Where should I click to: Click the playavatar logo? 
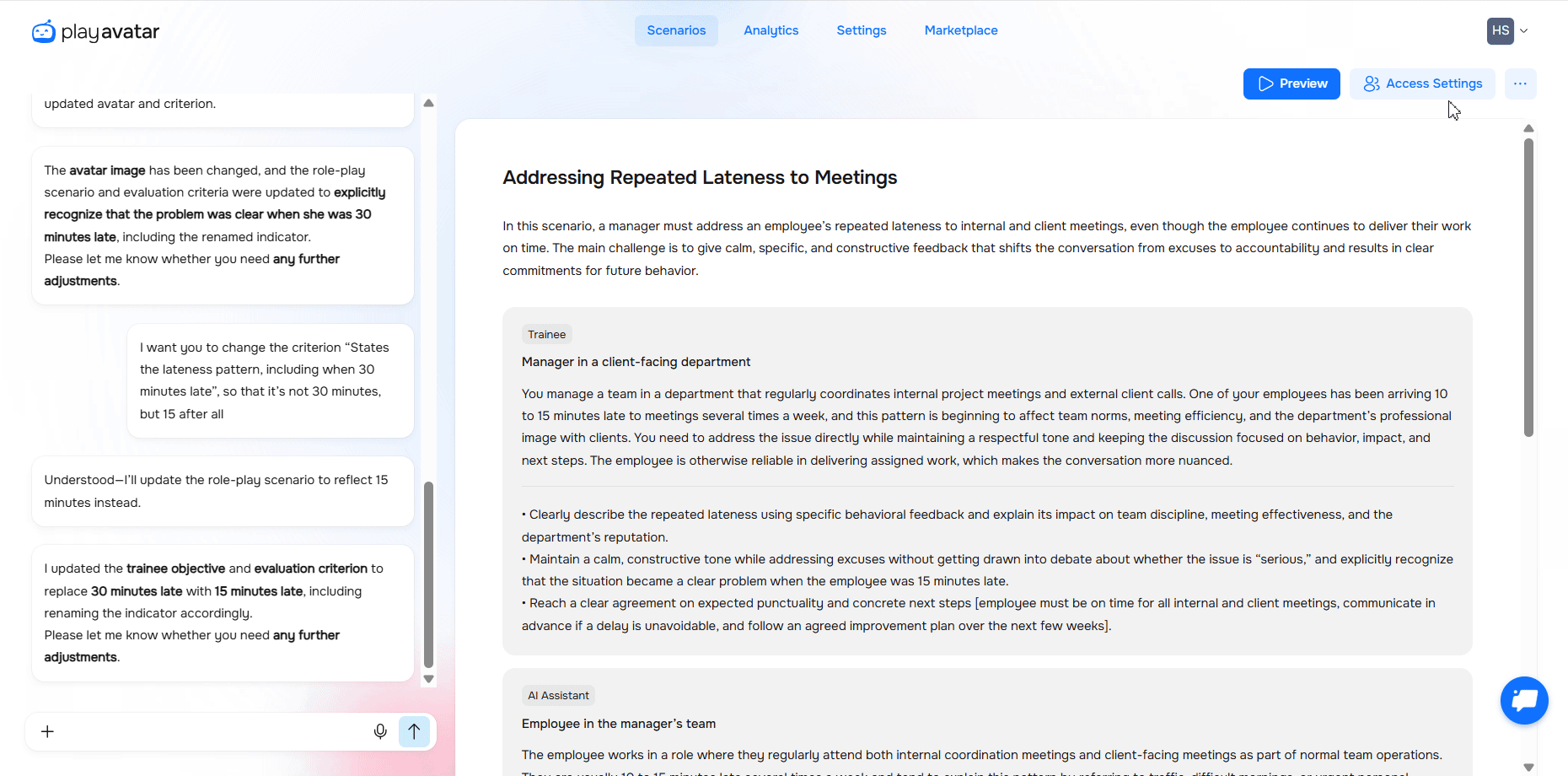point(95,31)
